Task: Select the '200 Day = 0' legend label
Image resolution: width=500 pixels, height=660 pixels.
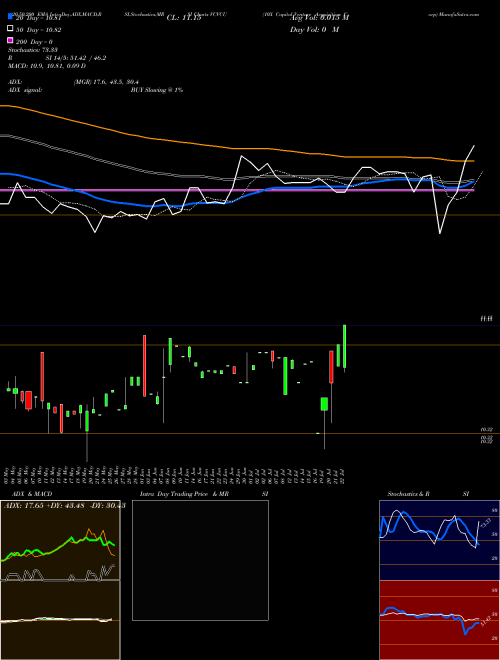Action: click(x=35, y=42)
